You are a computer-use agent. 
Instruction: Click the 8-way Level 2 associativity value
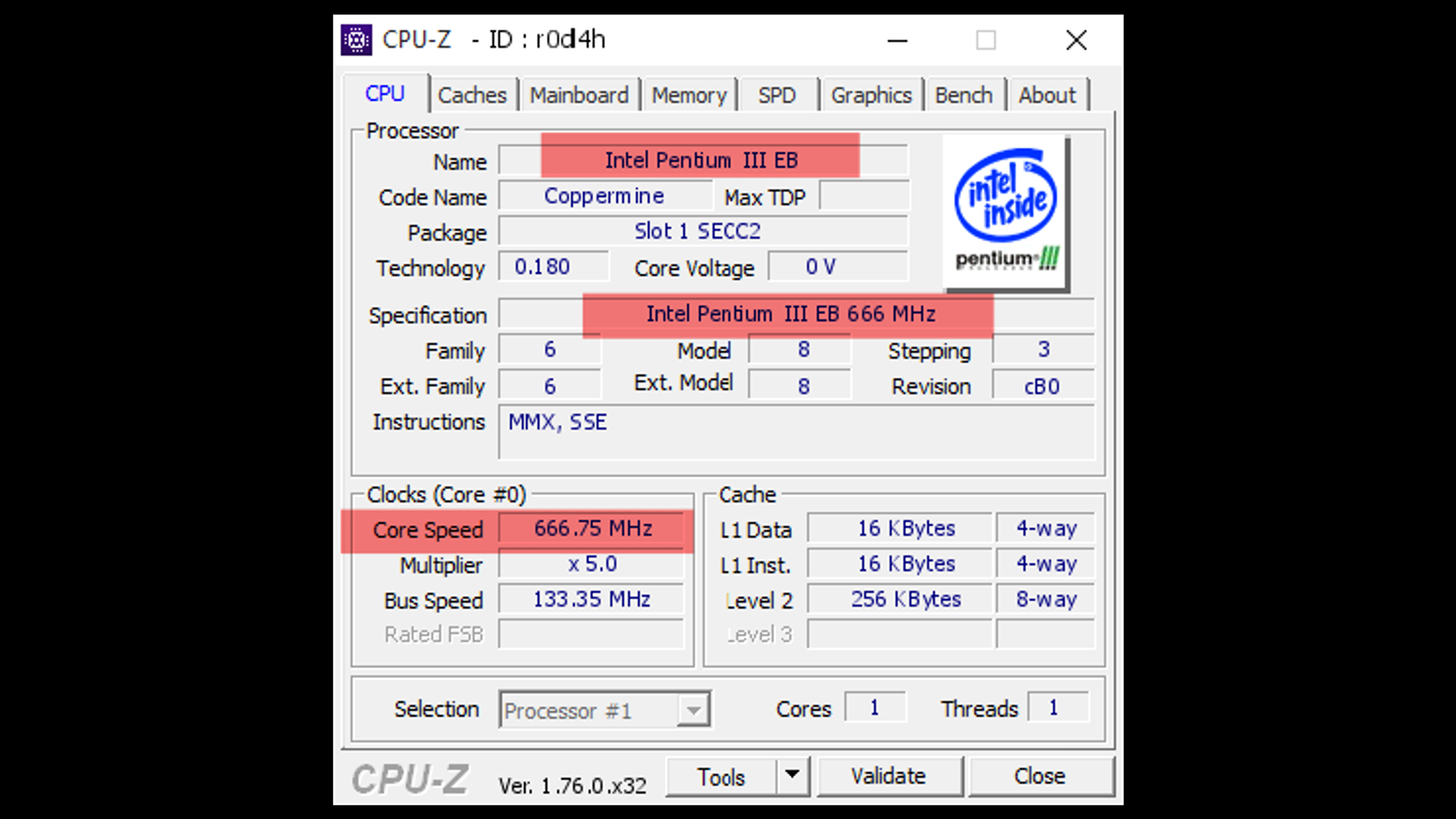pyautogui.click(x=1046, y=599)
